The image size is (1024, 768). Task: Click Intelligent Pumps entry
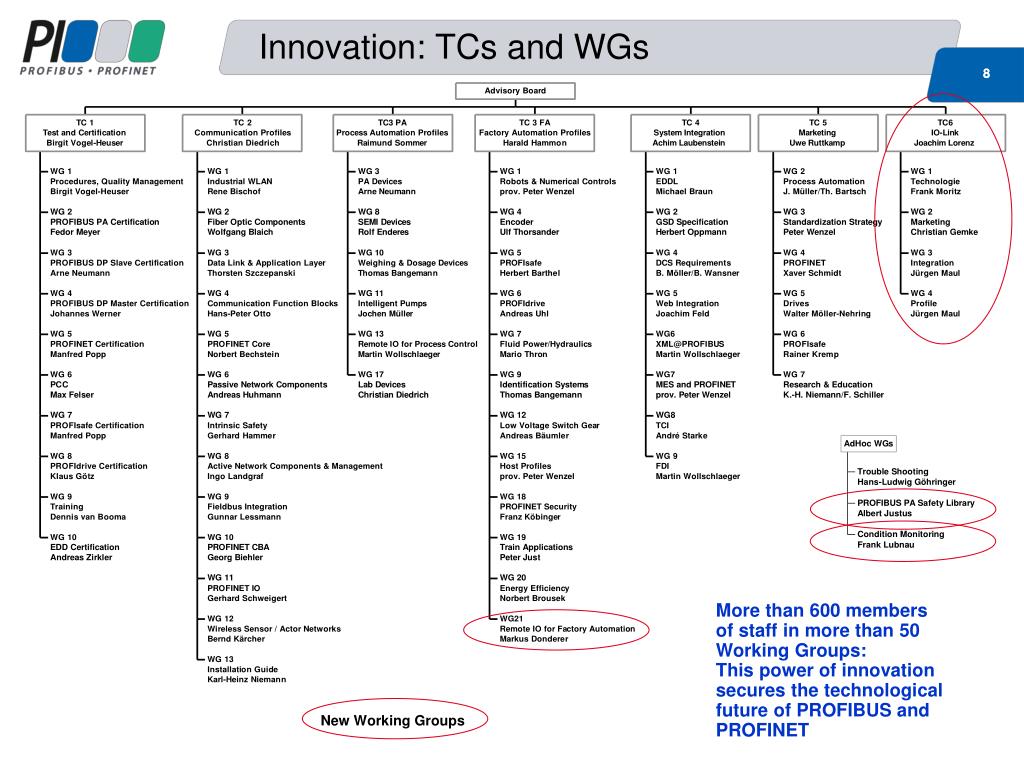[392, 304]
